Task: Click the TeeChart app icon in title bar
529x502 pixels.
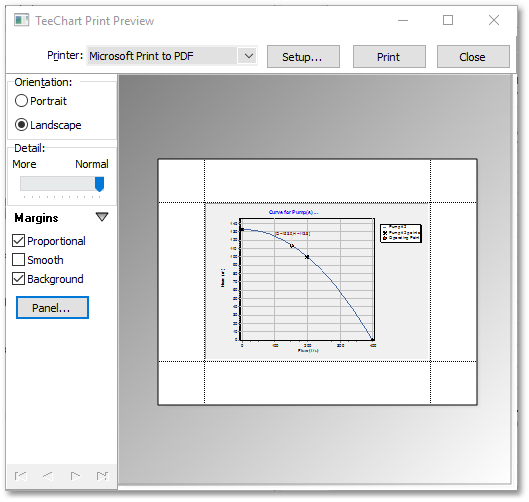Action: (22, 20)
